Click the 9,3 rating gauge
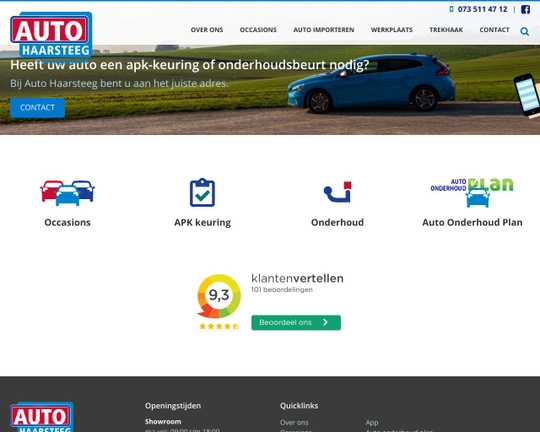This screenshot has height=432, width=540. pyautogui.click(x=219, y=296)
